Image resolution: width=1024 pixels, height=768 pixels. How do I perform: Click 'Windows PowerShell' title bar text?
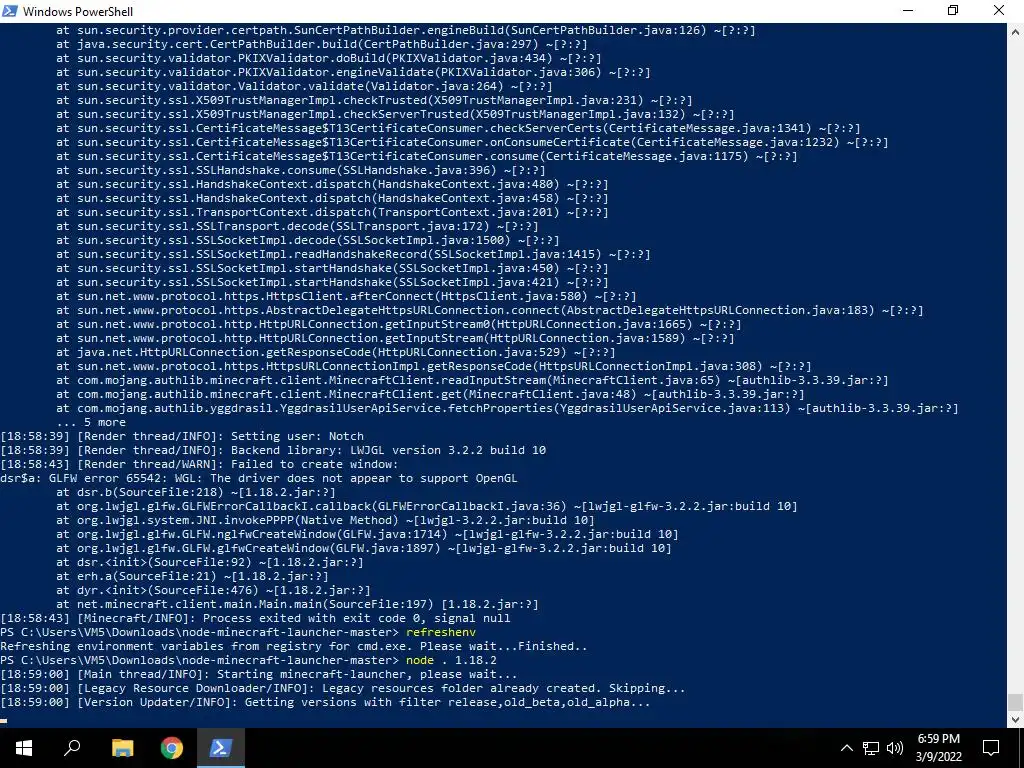(x=78, y=11)
